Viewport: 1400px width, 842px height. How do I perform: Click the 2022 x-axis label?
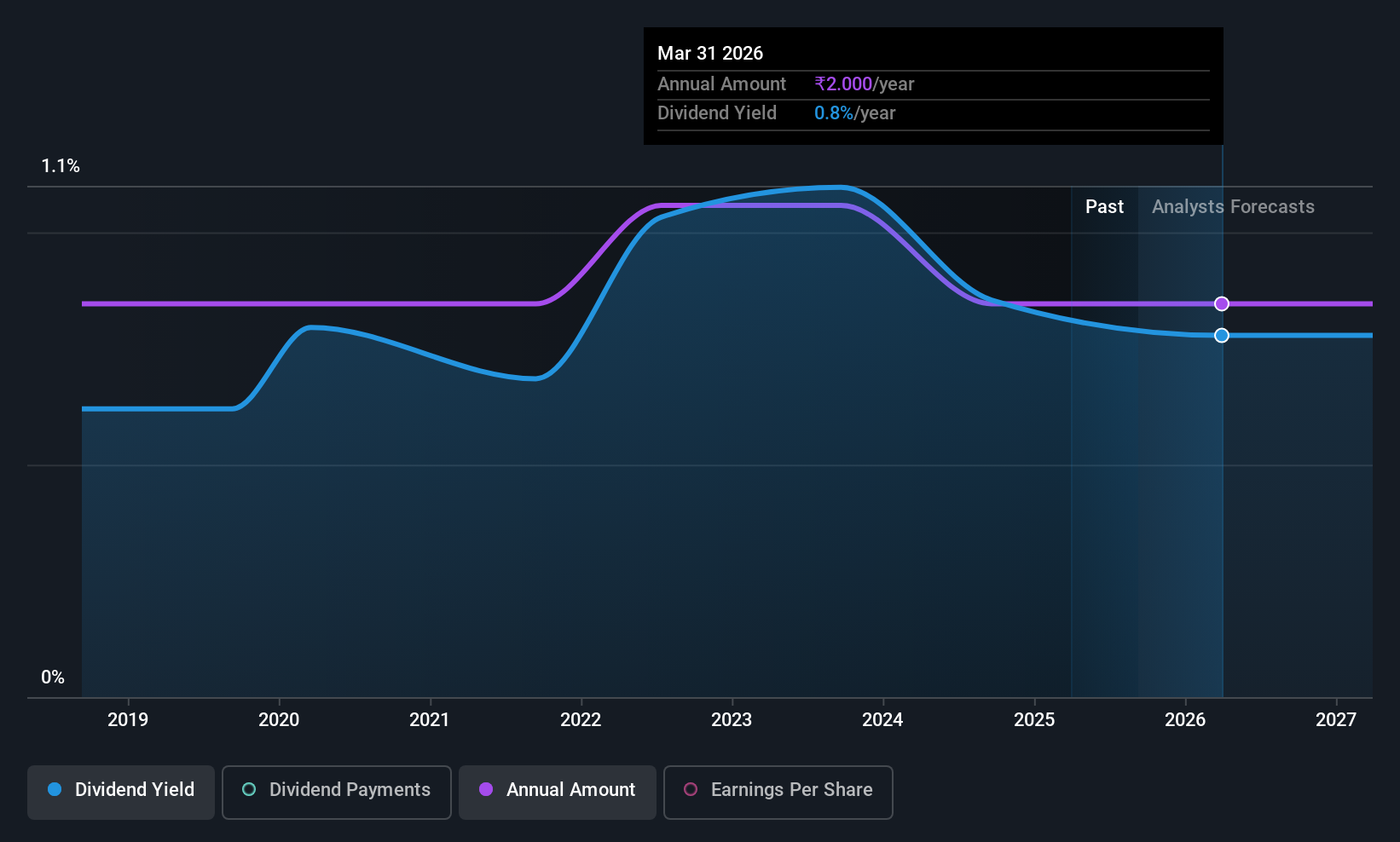coord(581,720)
